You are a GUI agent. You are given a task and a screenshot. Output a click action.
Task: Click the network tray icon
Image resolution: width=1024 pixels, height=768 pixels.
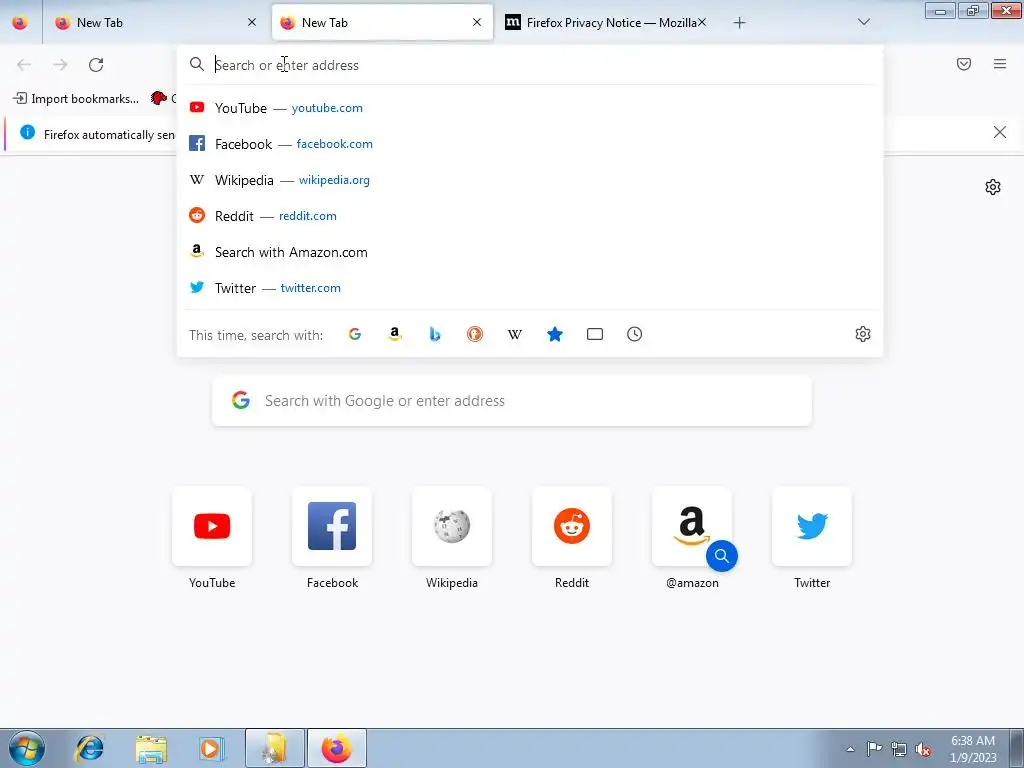[899, 749]
